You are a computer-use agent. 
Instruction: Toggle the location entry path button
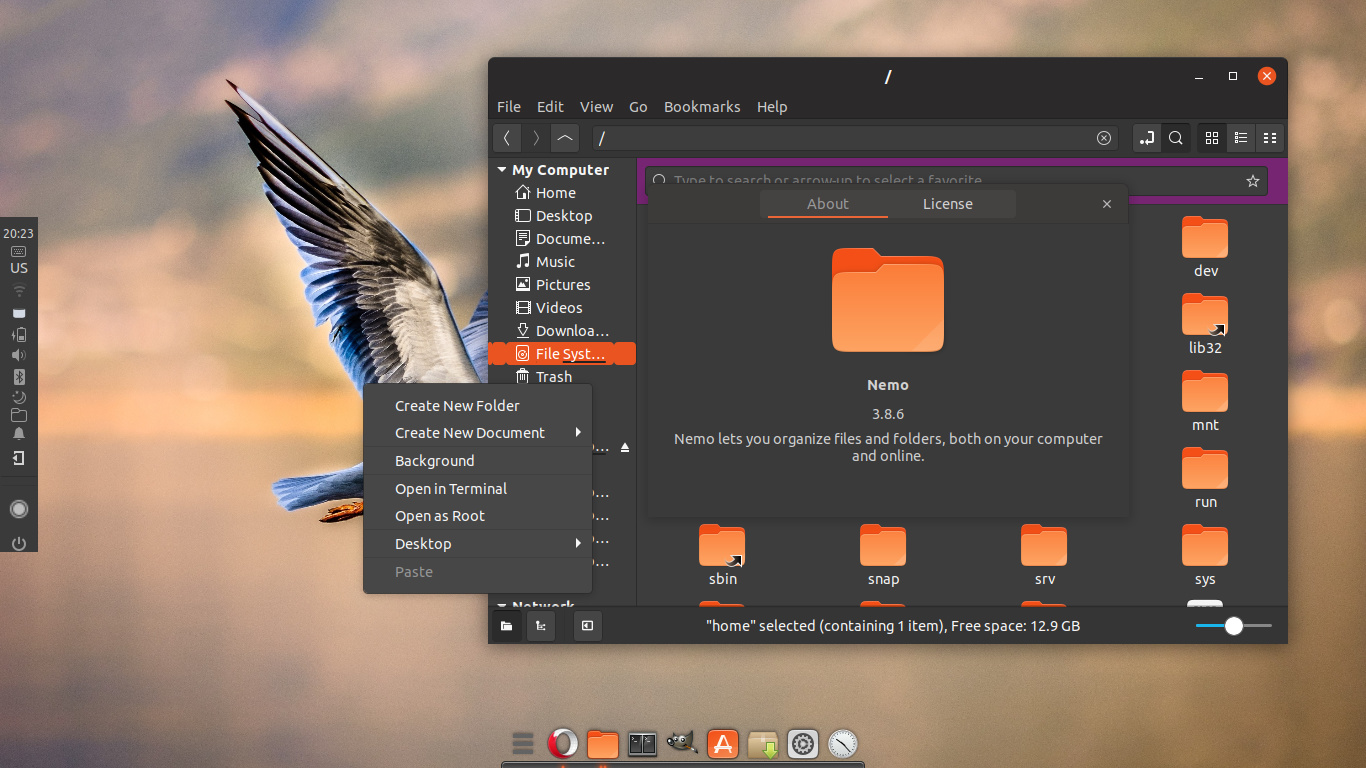pos(1147,138)
